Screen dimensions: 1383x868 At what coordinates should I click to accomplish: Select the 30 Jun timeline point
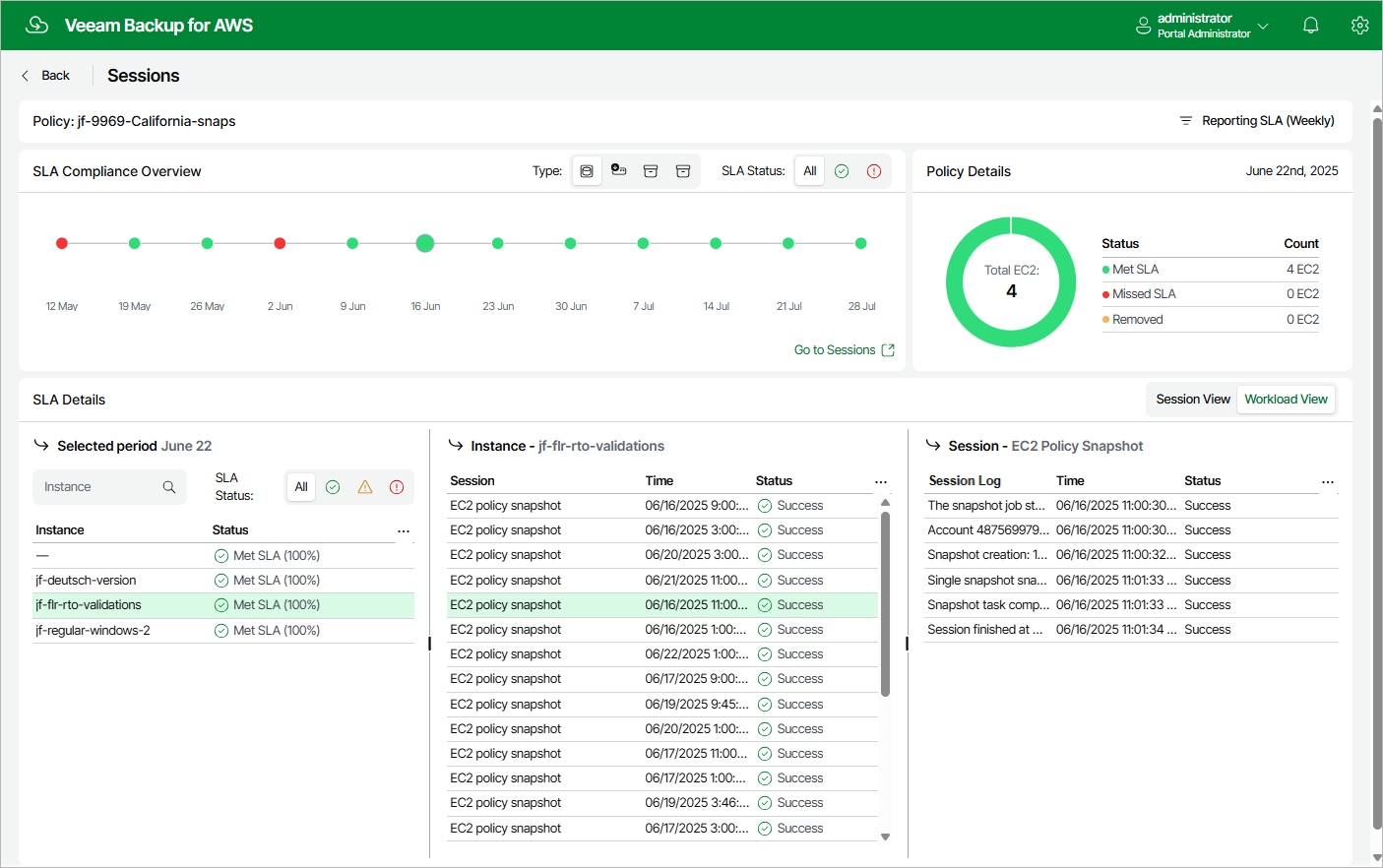571,243
